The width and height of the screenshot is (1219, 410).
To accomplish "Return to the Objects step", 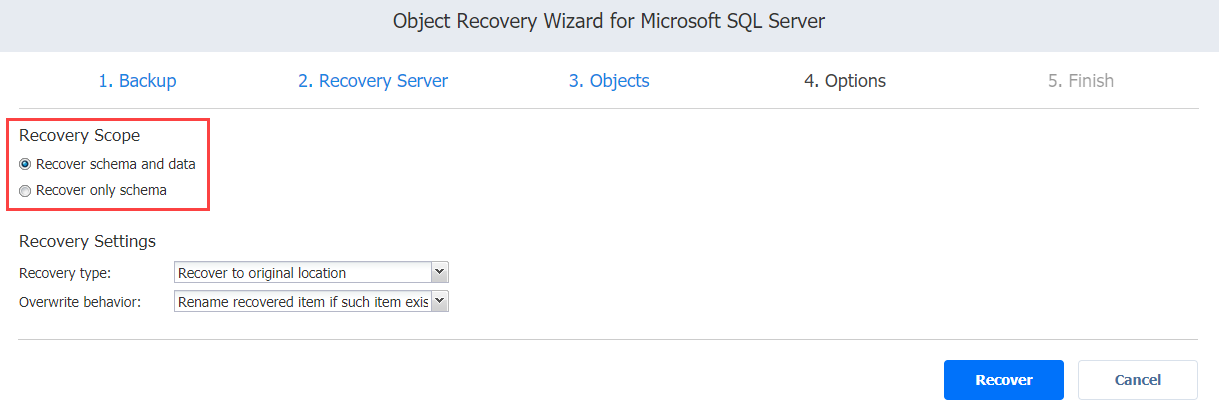I will (609, 81).
